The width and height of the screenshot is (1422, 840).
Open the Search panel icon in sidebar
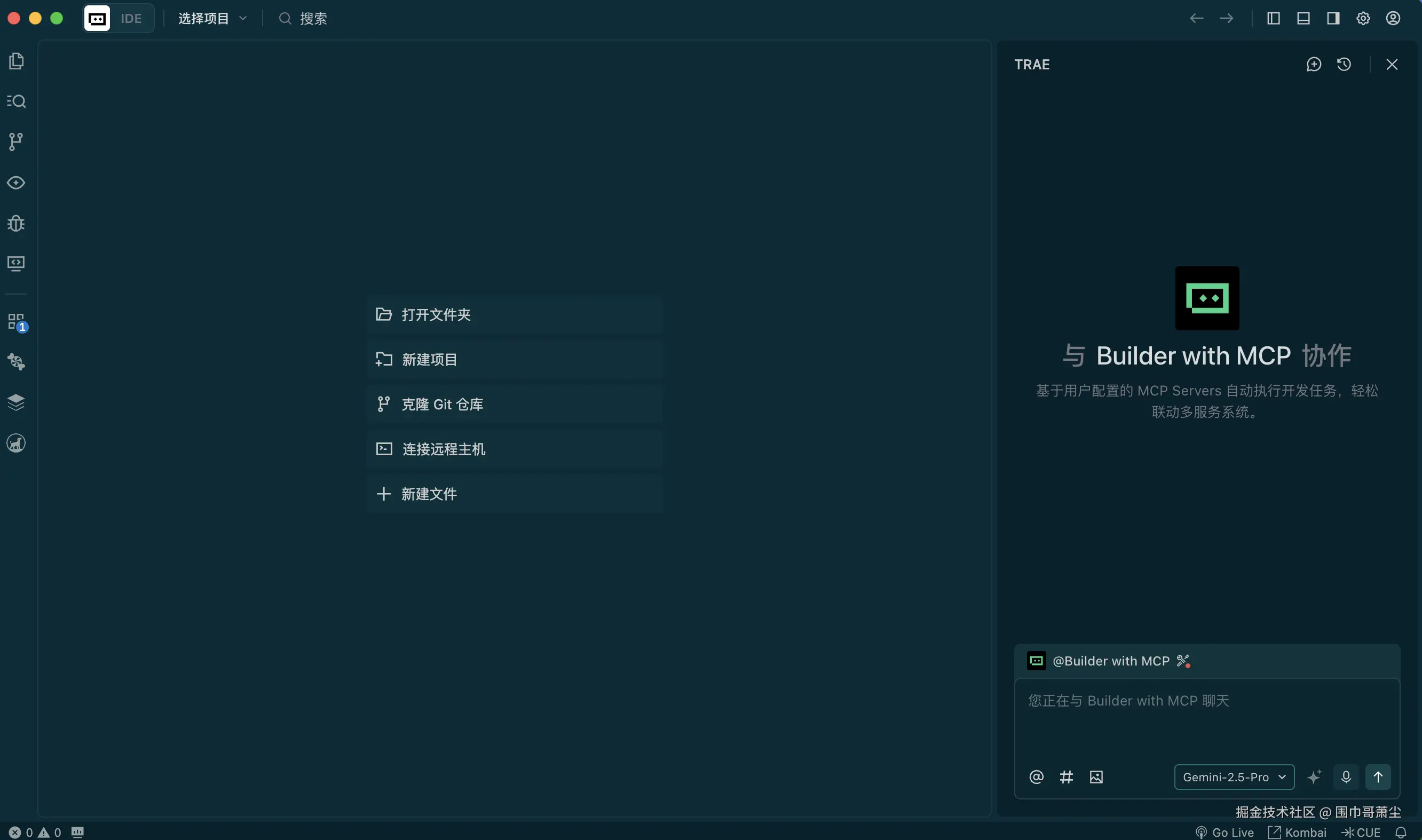(x=17, y=101)
